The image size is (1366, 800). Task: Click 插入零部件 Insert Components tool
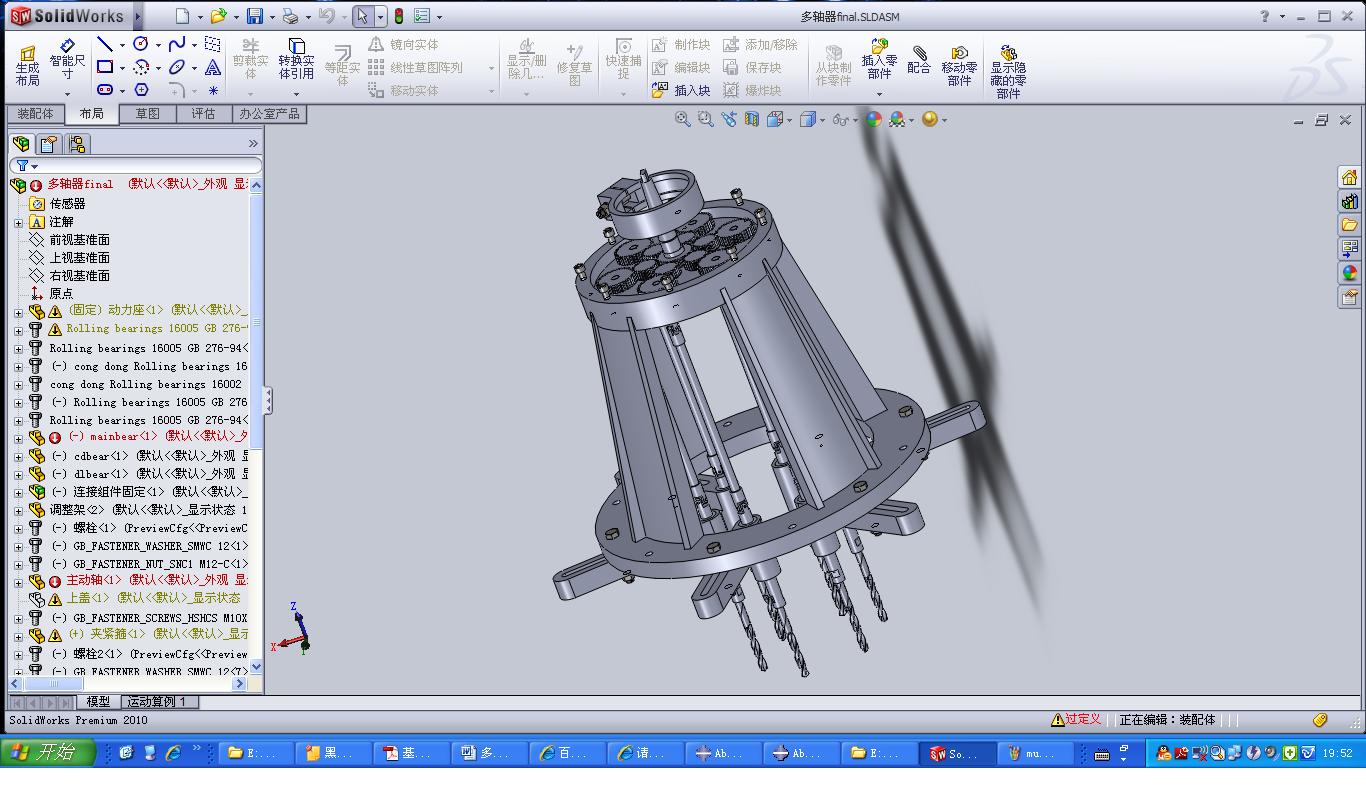click(x=879, y=60)
